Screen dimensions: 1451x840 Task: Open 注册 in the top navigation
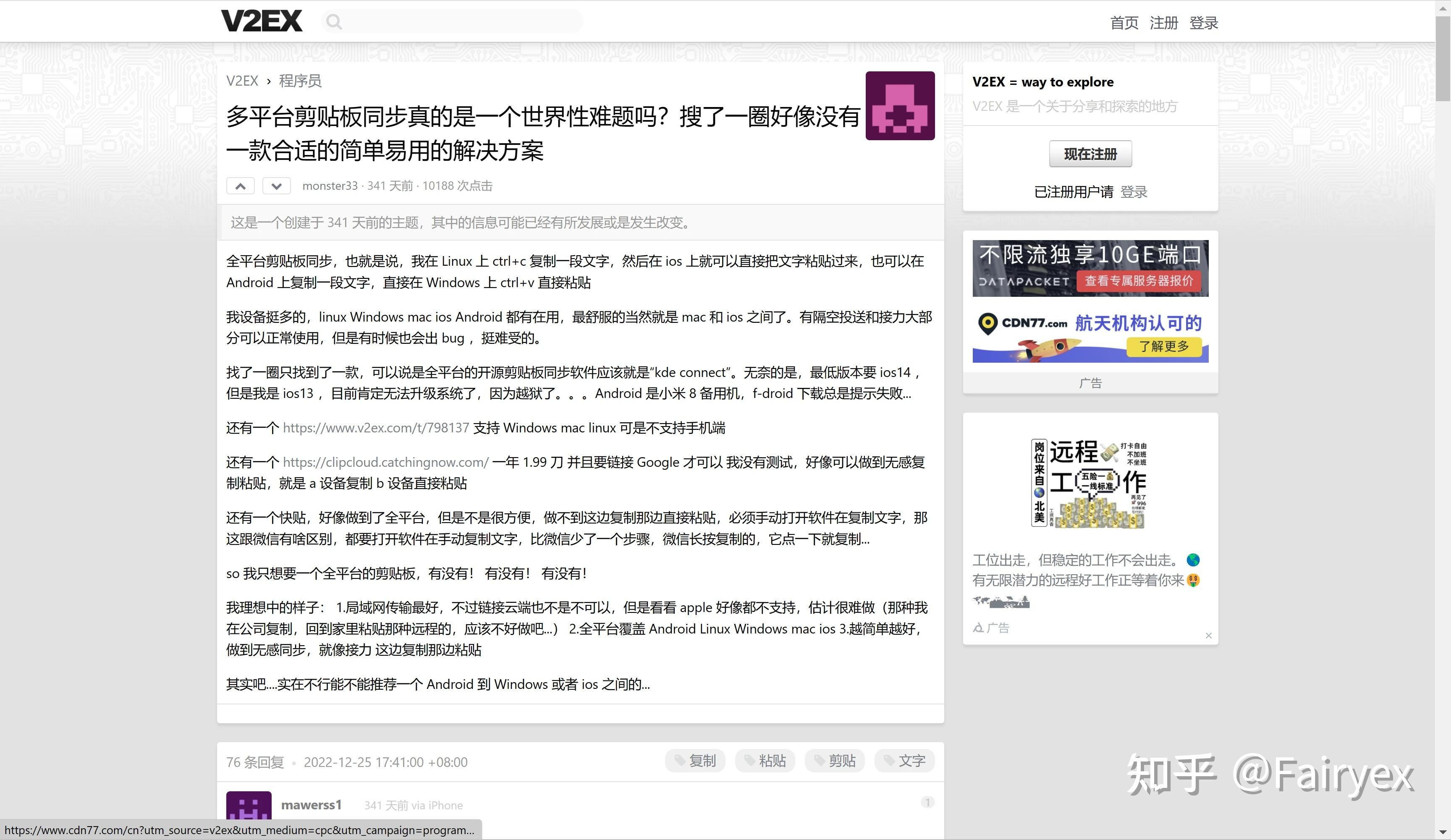[x=1164, y=22]
